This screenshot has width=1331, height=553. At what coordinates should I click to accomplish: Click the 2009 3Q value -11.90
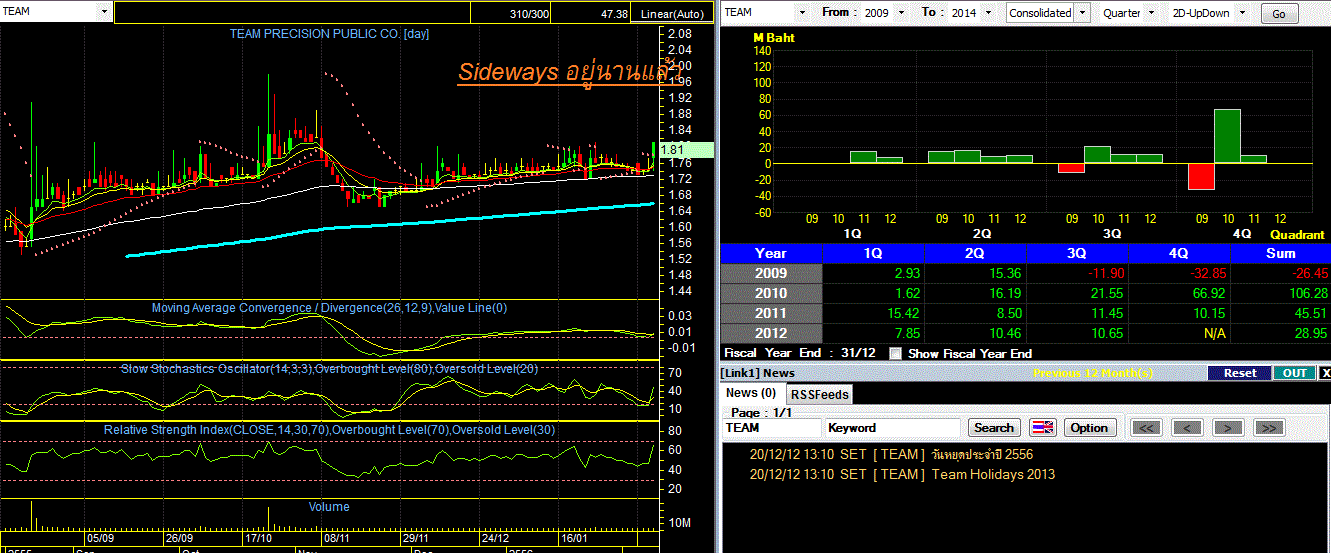tap(1103, 273)
